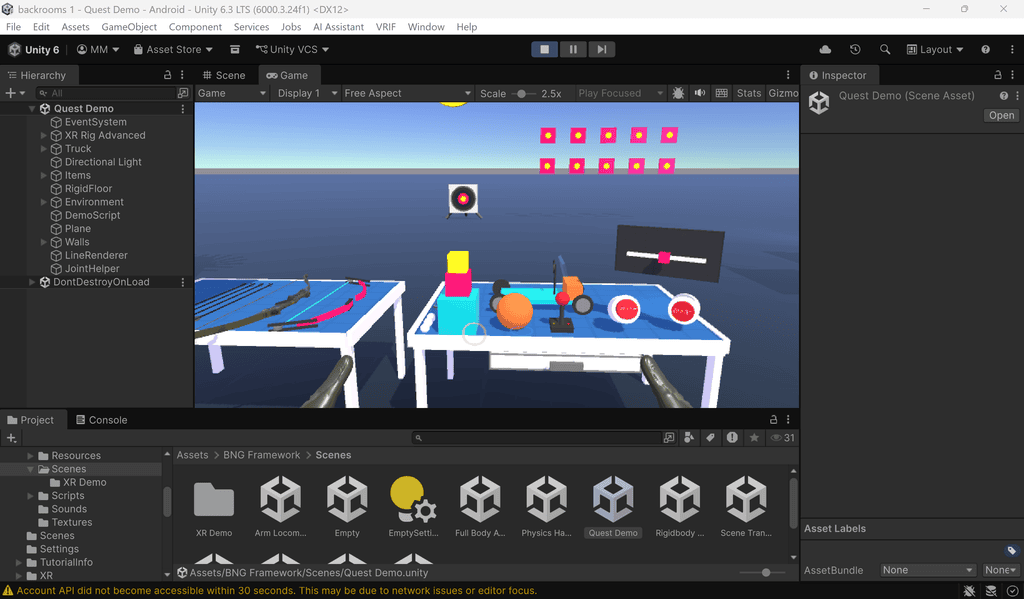Open the debug mode bug icon in status bar
This screenshot has height=599, width=1024.
click(969, 591)
